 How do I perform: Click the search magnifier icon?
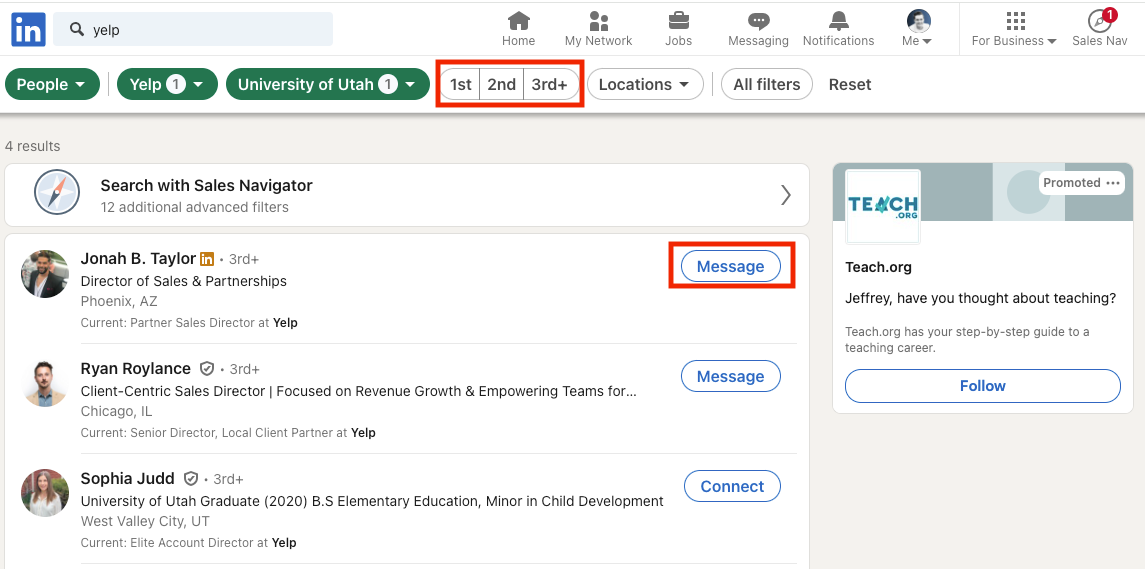point(76,29)
